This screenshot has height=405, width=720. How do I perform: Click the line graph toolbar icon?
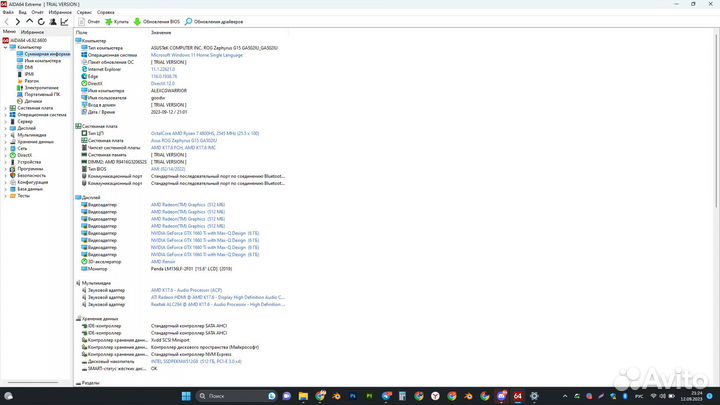pos(65,22)
